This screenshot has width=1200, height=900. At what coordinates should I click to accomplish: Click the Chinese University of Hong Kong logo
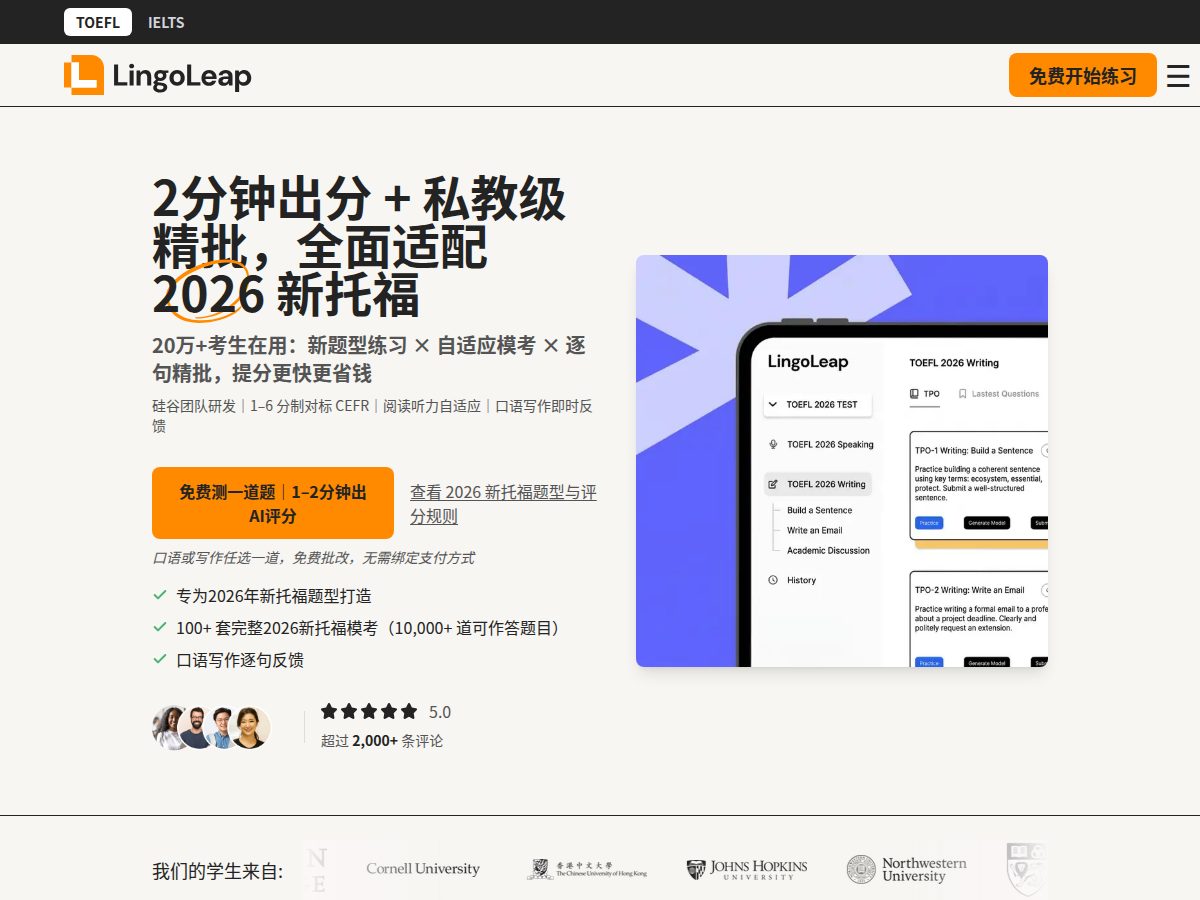(x=587, y=869)
